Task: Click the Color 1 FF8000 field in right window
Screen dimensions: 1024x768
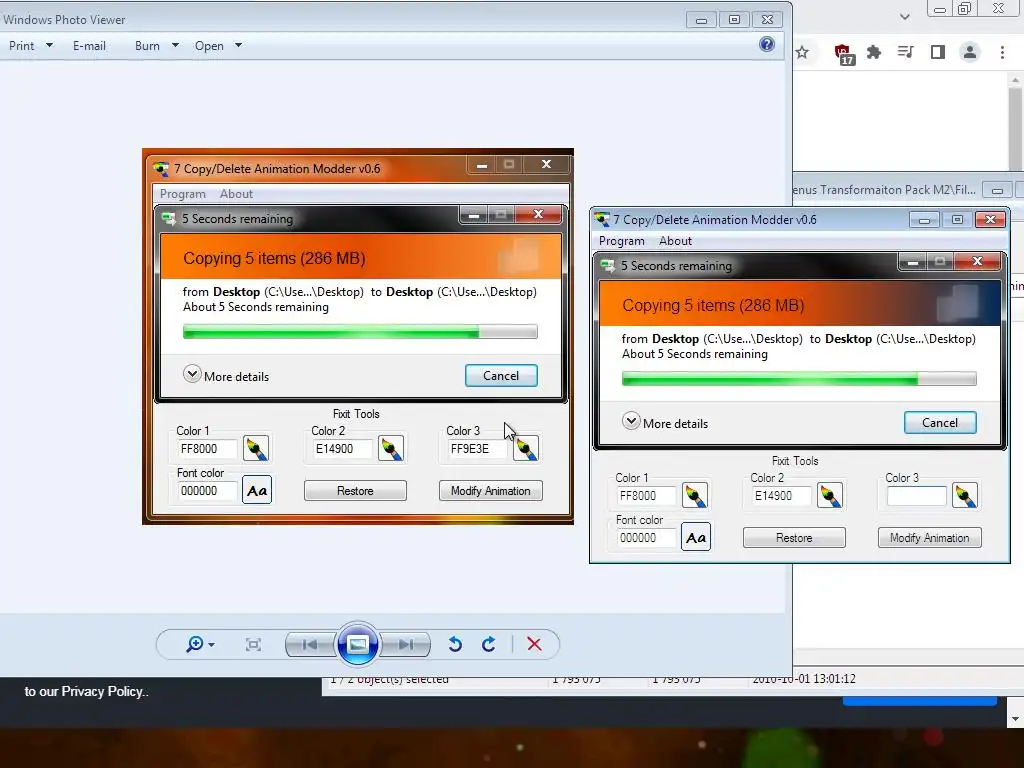Action: pyautogui.click(x=647, y=496)
